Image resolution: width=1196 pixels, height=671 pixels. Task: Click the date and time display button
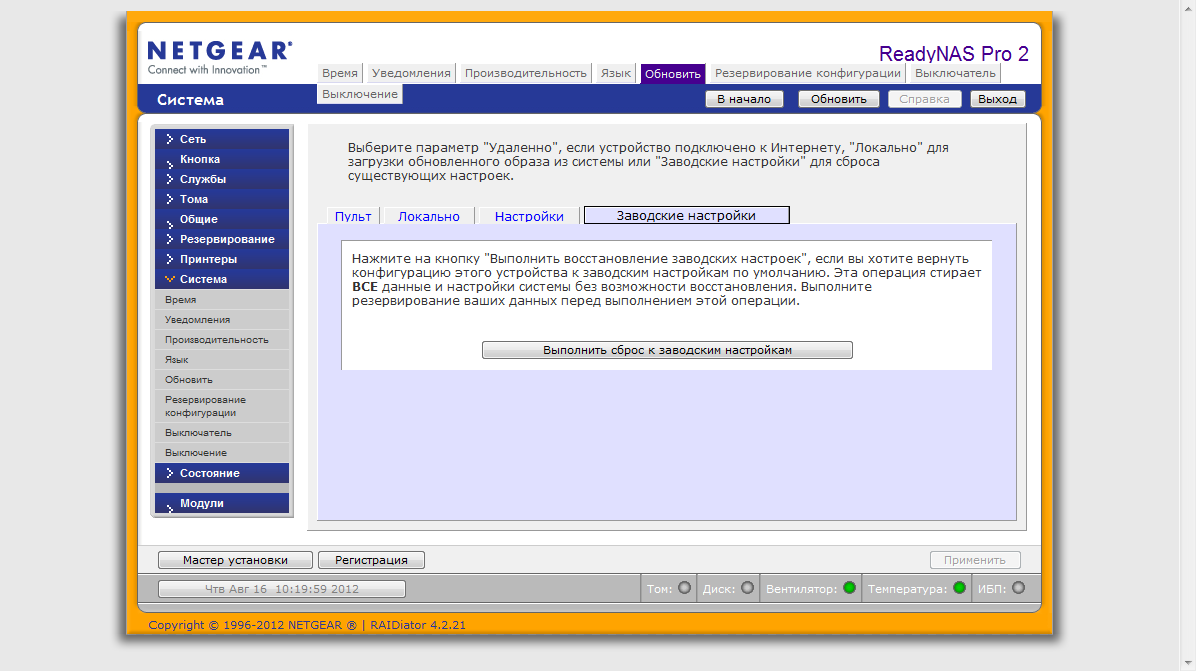point(281,589)
